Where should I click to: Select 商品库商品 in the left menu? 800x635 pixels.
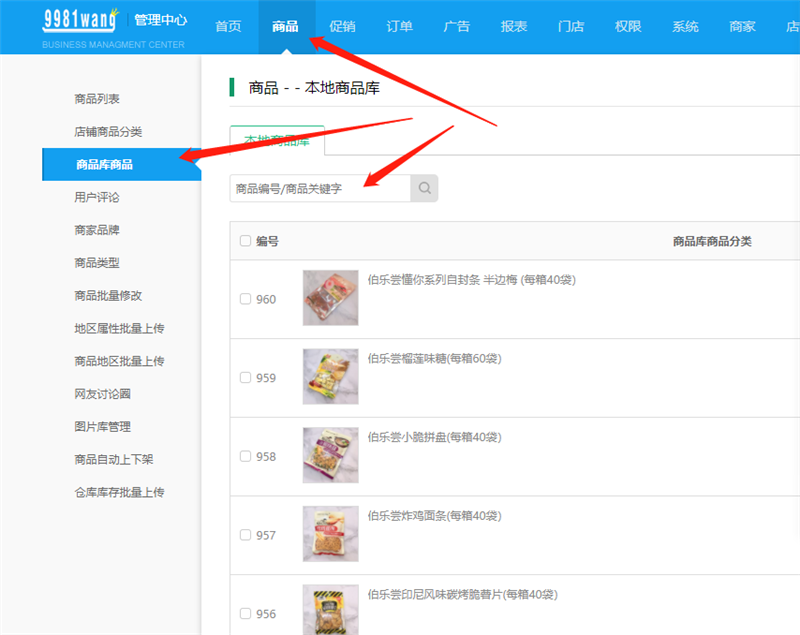coord(105,165)
